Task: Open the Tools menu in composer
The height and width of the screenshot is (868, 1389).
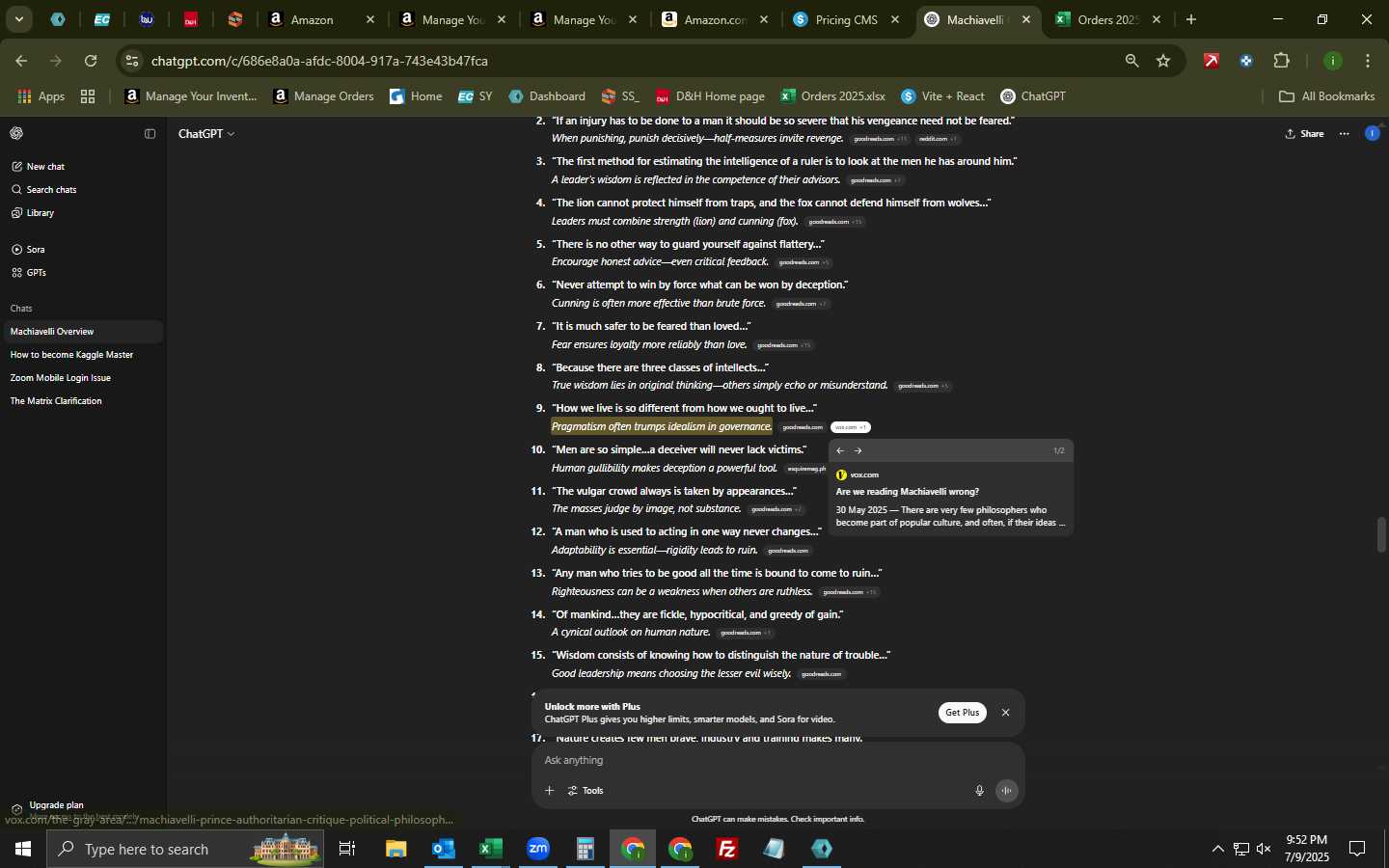Action: click(x=586, y=791)
